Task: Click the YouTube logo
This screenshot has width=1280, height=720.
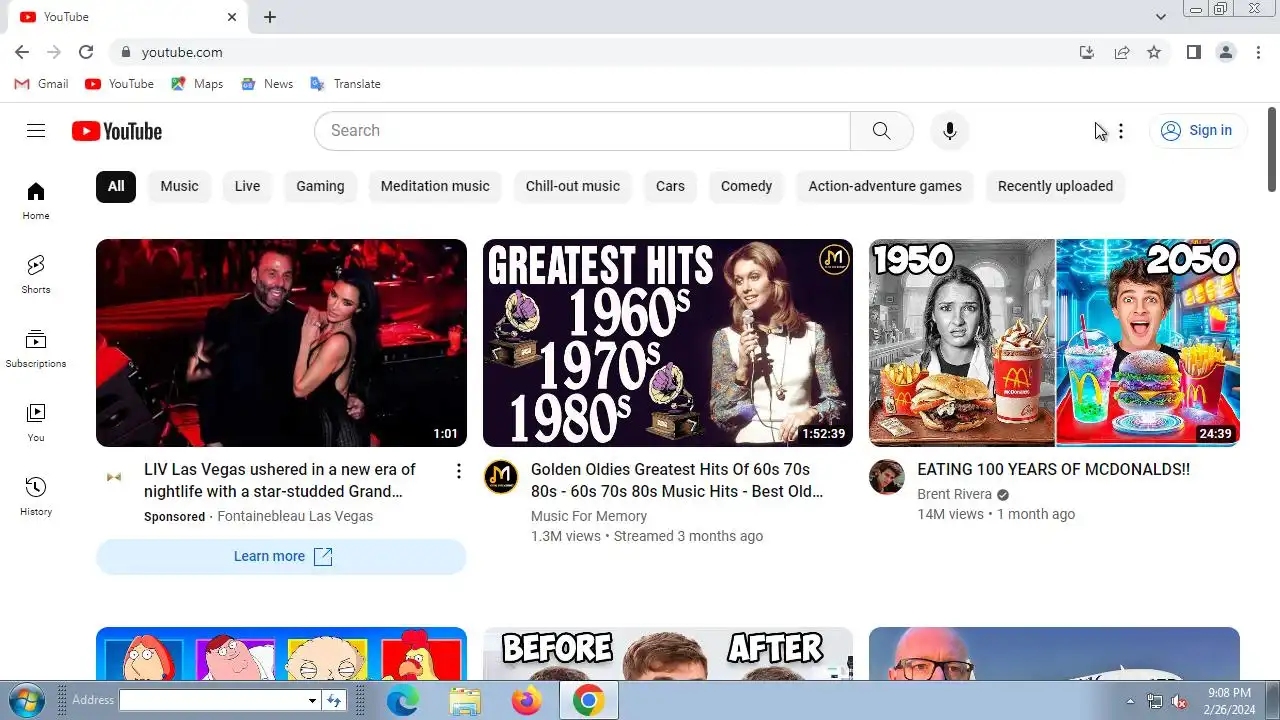Action: pyautogui.click(x=117, y=131)
